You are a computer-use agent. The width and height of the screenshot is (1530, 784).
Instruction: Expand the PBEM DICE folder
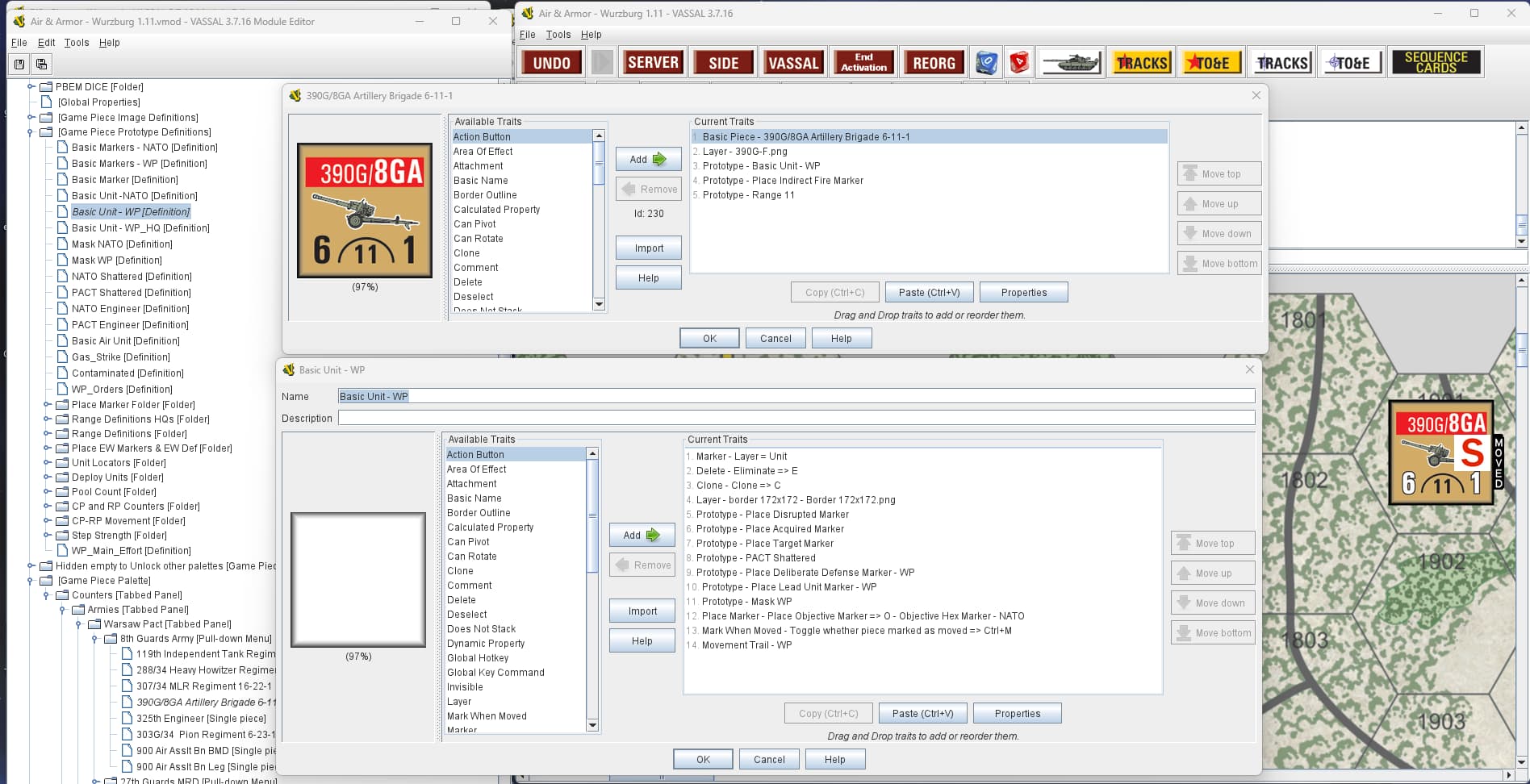pyautogui.click(x=31, y=87)
